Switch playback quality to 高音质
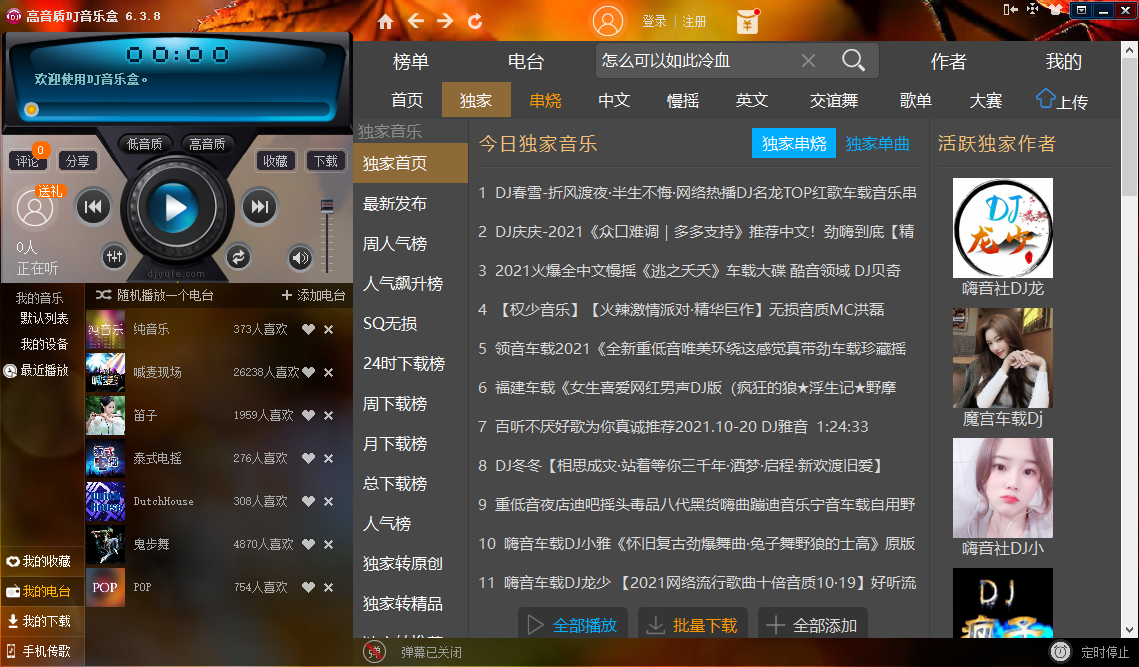 (207, 143)
